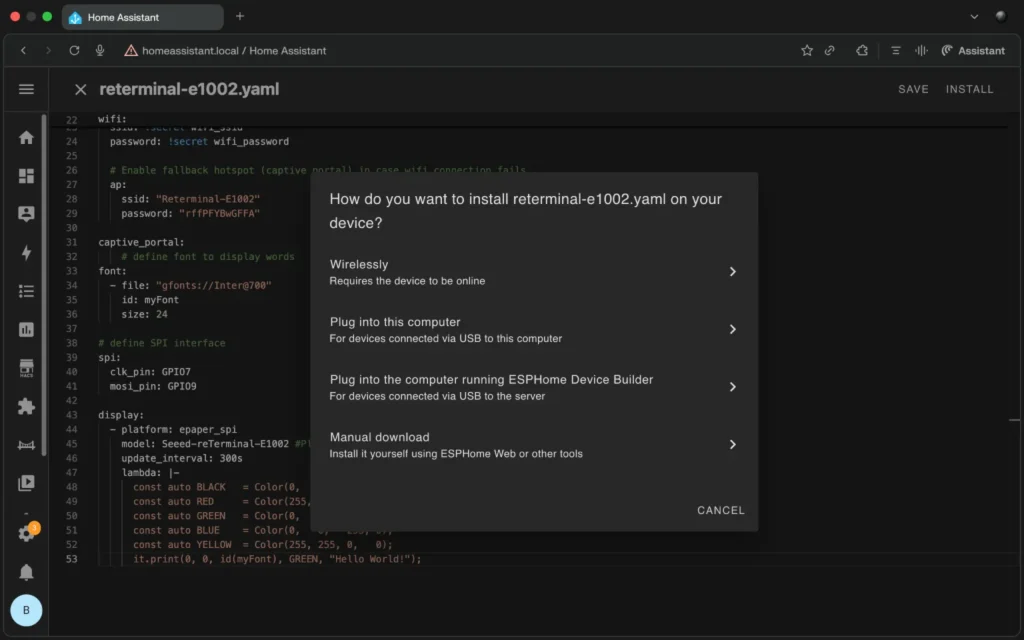Open the dashboard grid icon in sidebar
The width and height of the screenshot is (1024, 640).
pyautogui.click(x=26, y=176)
